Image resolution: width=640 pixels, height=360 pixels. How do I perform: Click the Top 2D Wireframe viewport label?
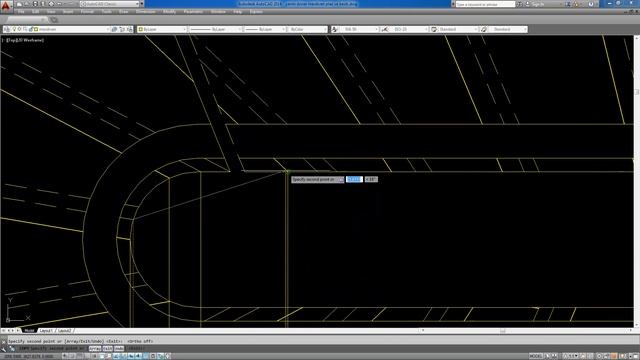(25, 40)
